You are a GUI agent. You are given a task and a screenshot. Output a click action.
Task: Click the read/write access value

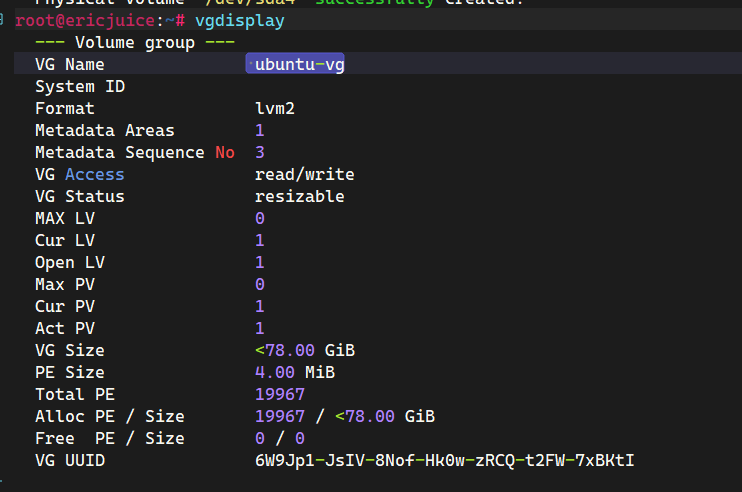[304, 174]
